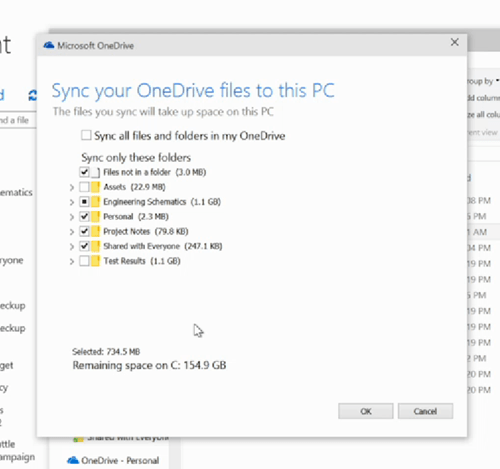Viewport: 500px width, 469px height.
Task: Close the Microsoft OneDrive dialog
Action: coord(455,42)
